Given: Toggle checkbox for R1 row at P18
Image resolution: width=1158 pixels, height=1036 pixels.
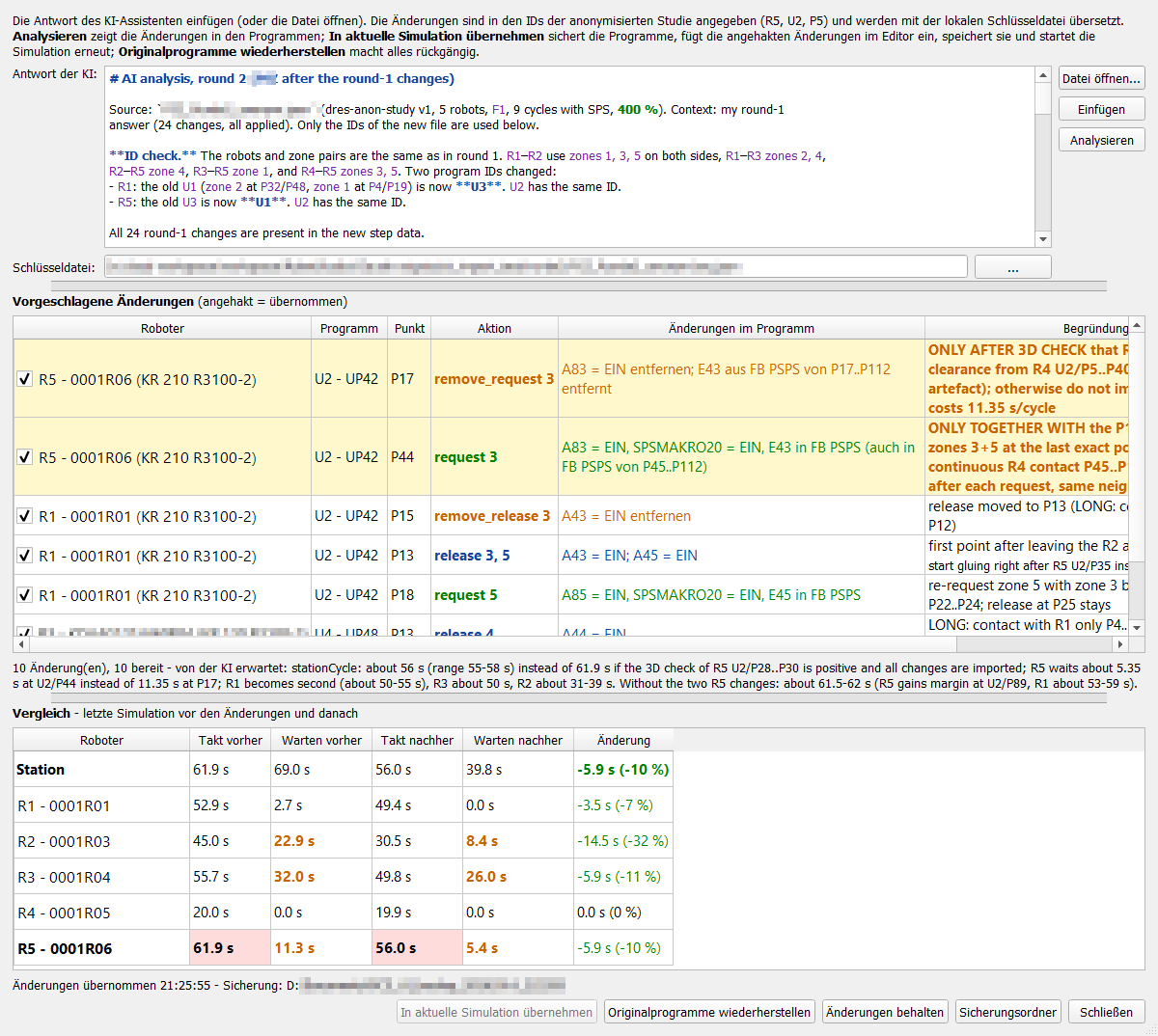Looking at the screenshot, I should [25, 595].
